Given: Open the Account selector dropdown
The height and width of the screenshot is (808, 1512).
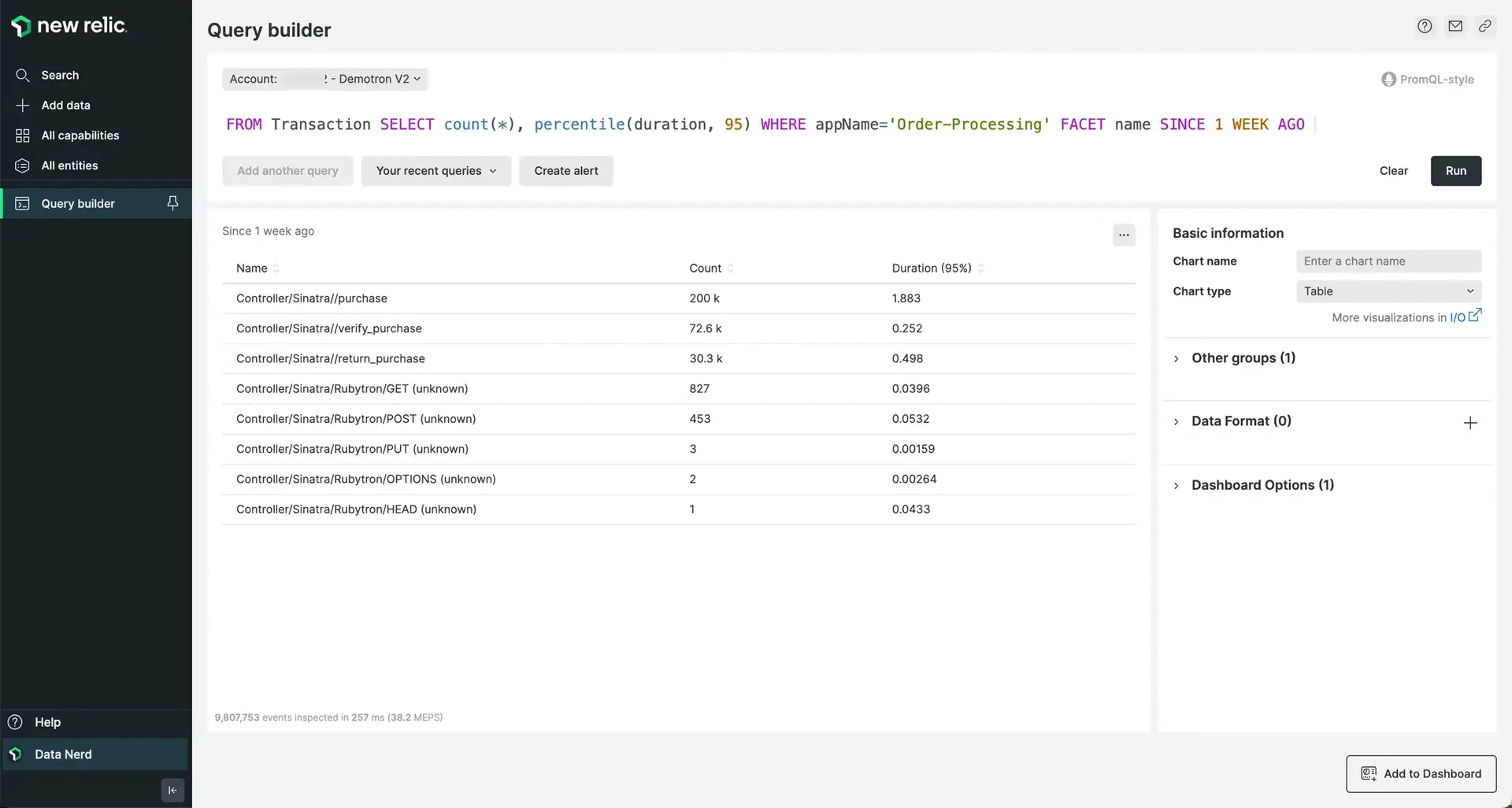Looking at the screenshot, I should click(324, 80).
